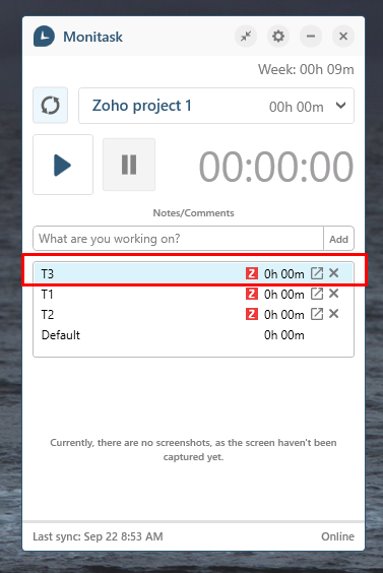This screenshot has height=573, width=383.
Task: Click the Add note button
Action: pos(339,239)
